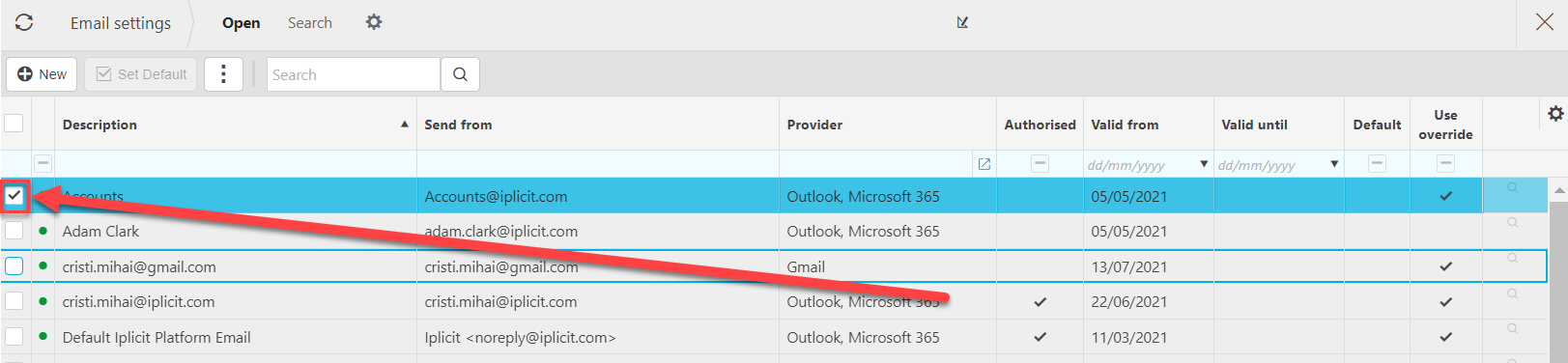1568x363 pixels.
Task: Click the Provider filter pop-out icon
Action: (x=984, y=164)
